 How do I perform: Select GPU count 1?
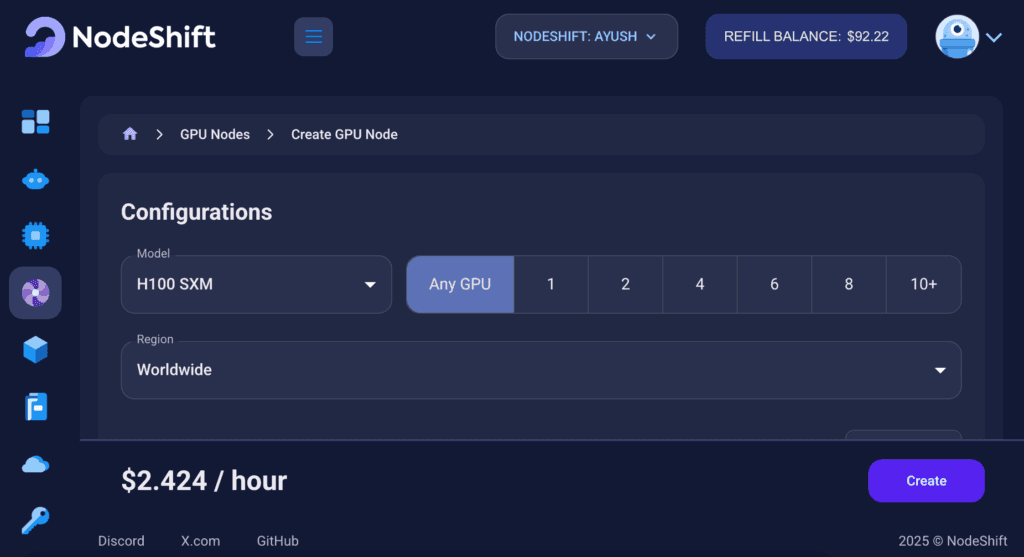coord(551,284)
